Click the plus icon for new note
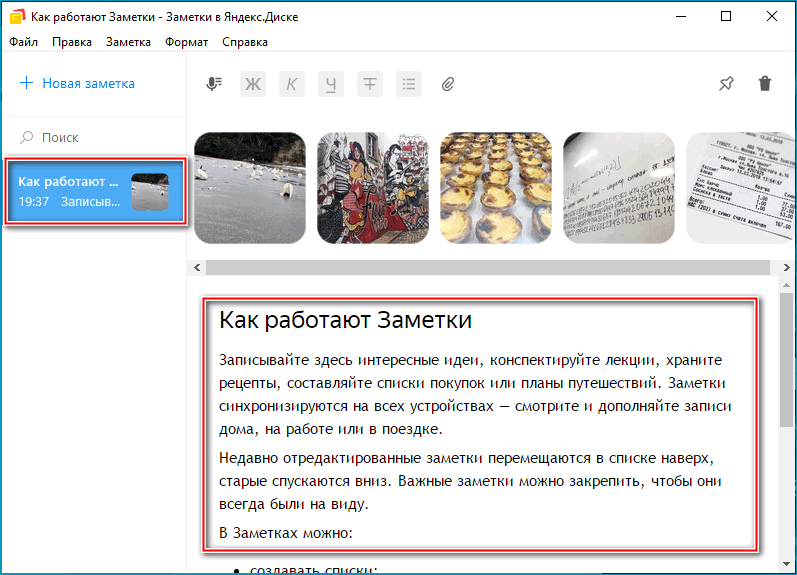 (26, 83)
